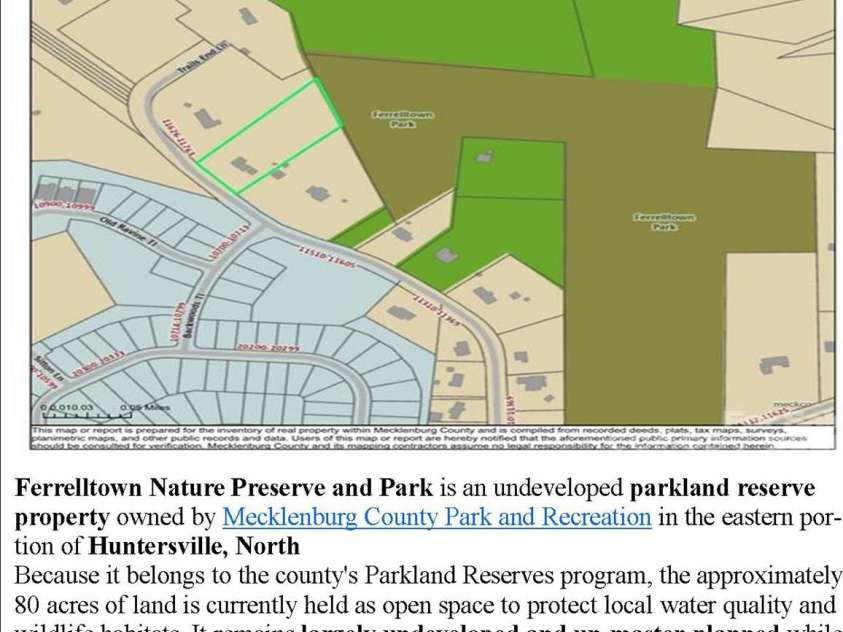Click the Trails End Ln street label
Viewport: 843px width, 632px height.
click(203, 59)
